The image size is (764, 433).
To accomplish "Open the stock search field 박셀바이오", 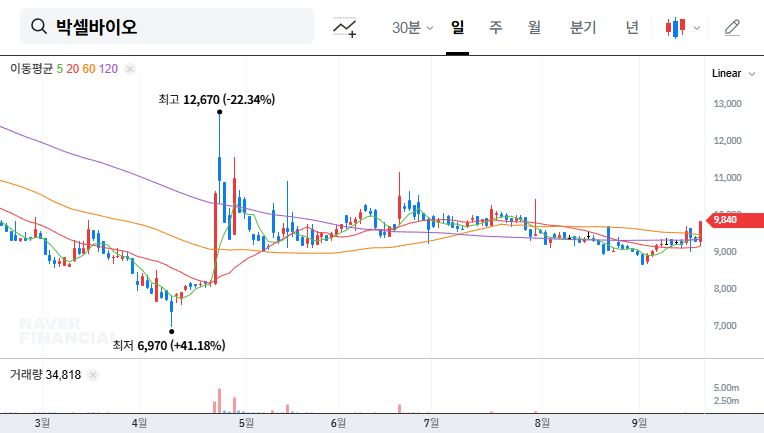I will click(x=167, y=26).
